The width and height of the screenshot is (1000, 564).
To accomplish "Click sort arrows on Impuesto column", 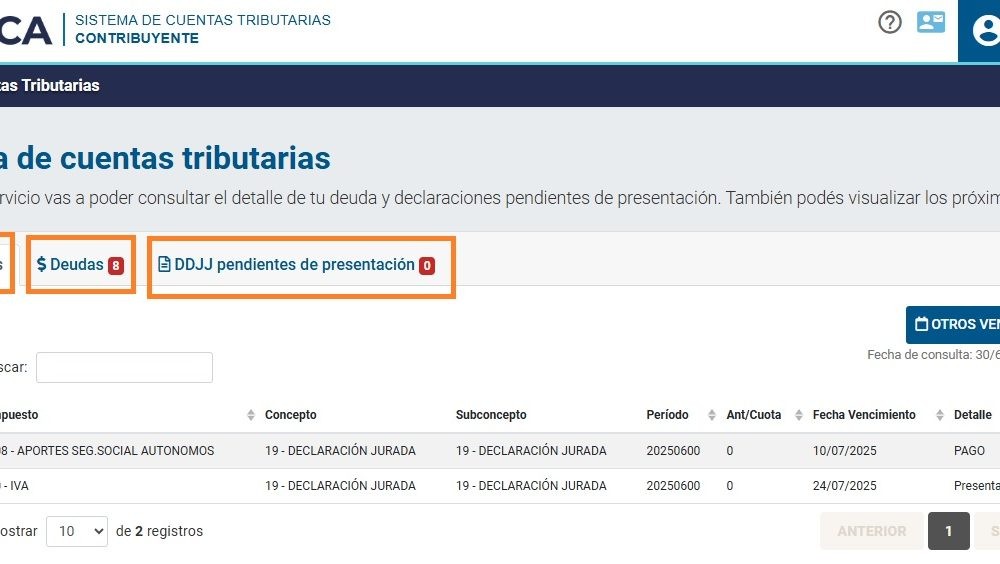I will point(251,415).
